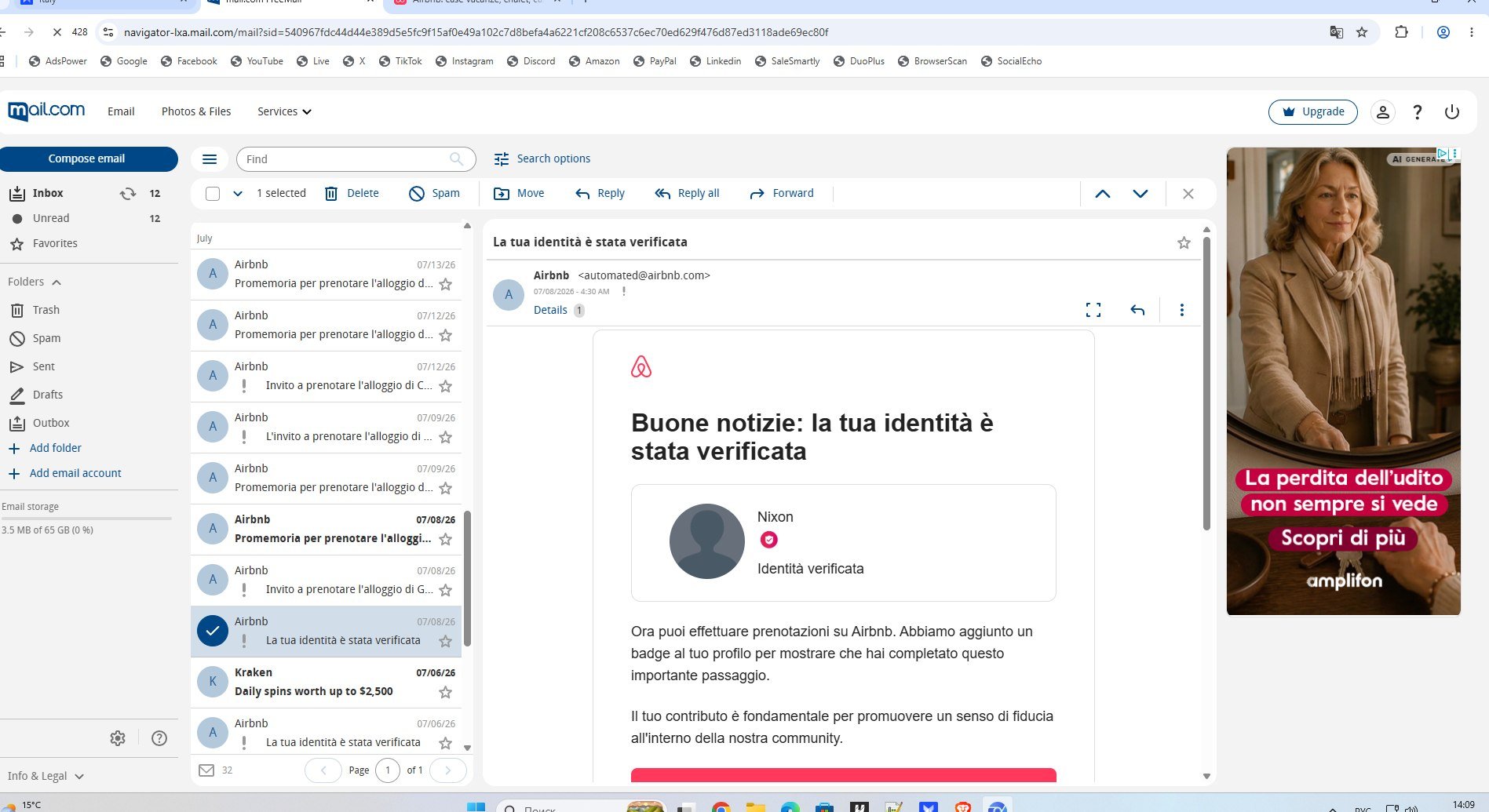
Task: Open the Kraken Daily spins email
Action: click(x=326, y=683)
